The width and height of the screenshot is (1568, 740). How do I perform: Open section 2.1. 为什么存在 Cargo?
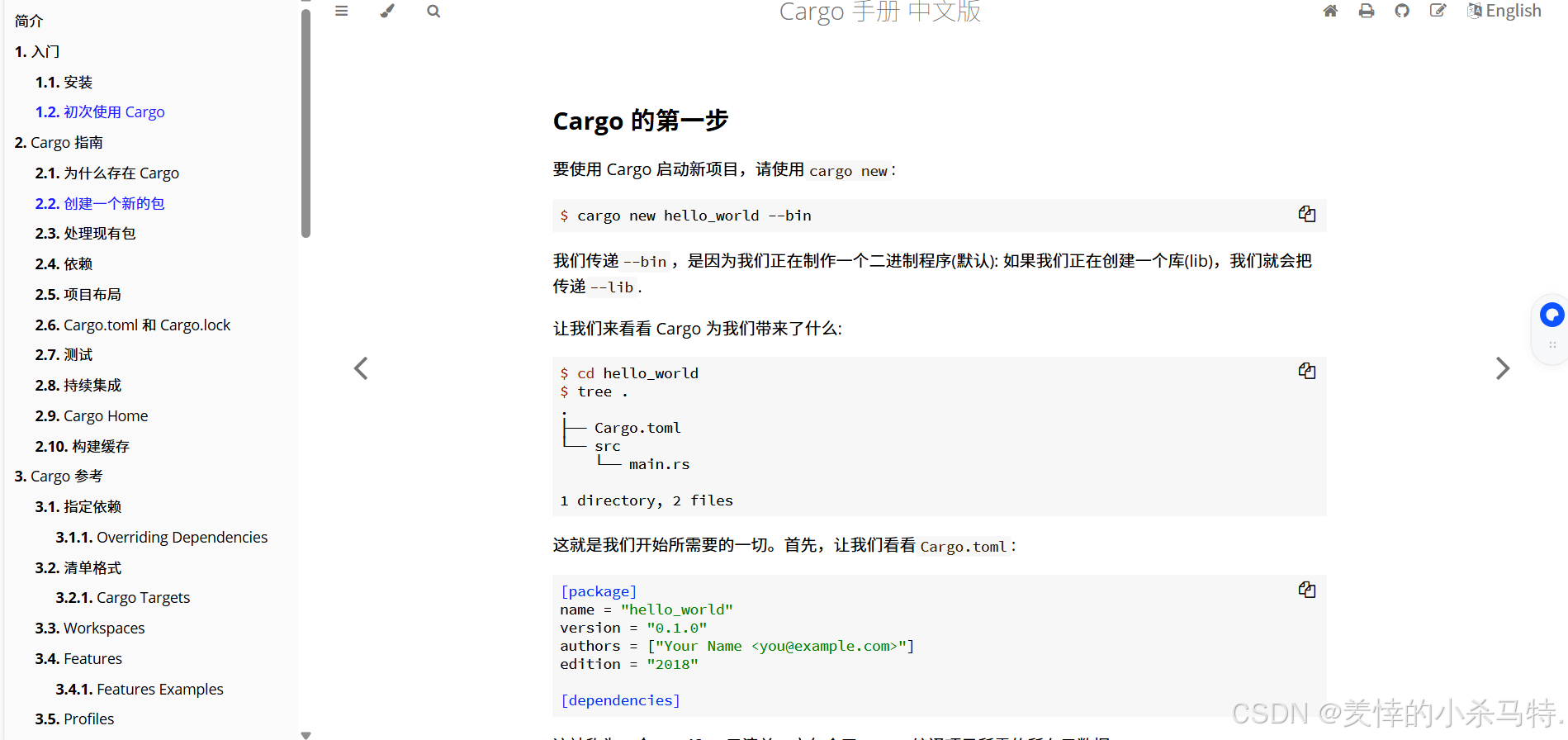107,173
